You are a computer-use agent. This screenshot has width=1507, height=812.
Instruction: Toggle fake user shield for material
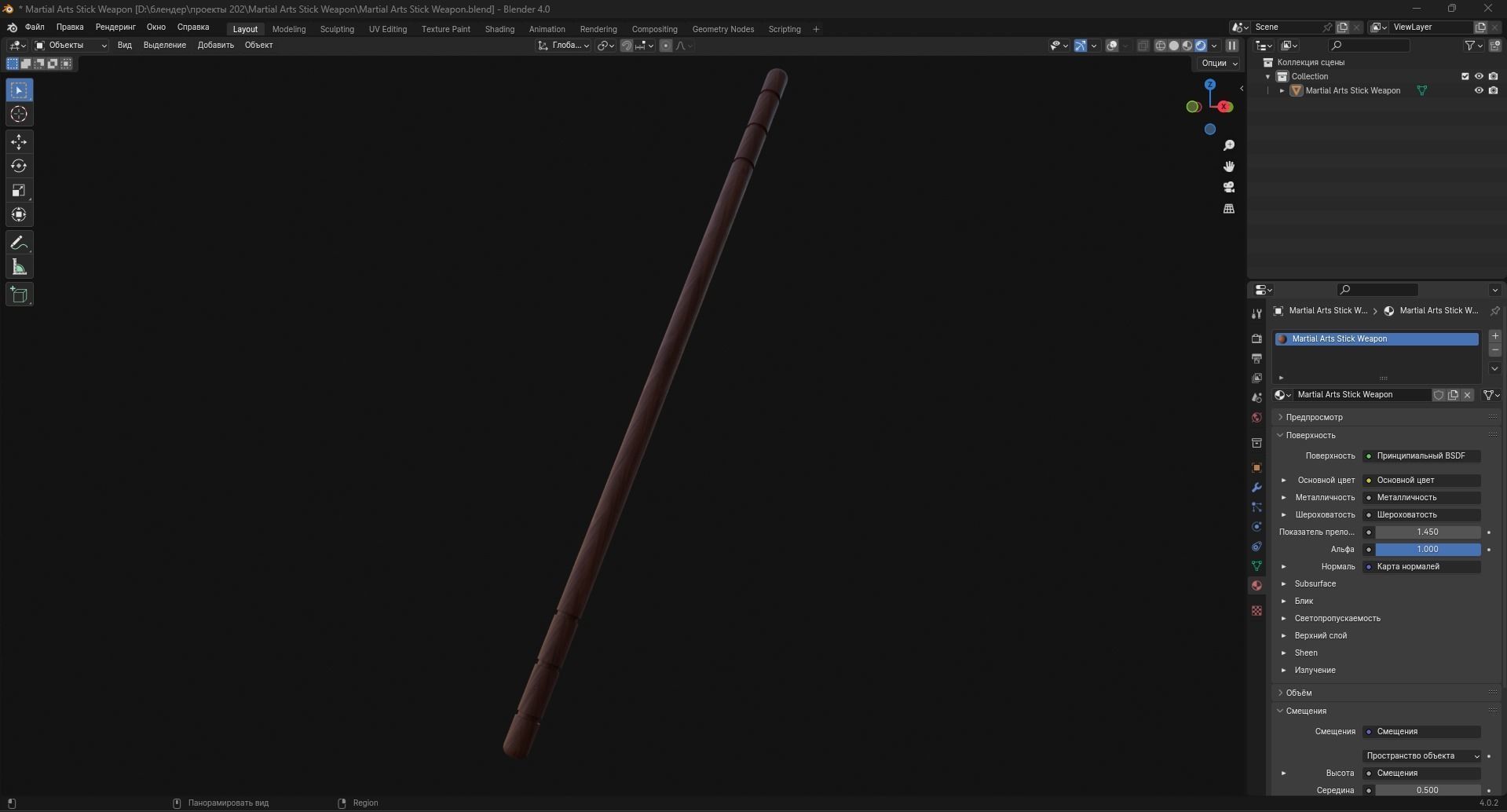tap(1439, 395)
